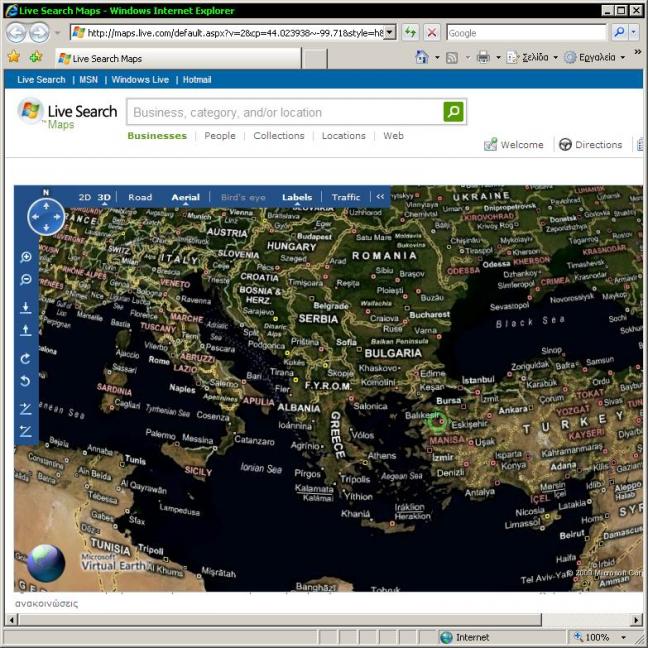
Task: Lower altitude with the down-arrow-over-line icon
Action: [x=26, y=307]
